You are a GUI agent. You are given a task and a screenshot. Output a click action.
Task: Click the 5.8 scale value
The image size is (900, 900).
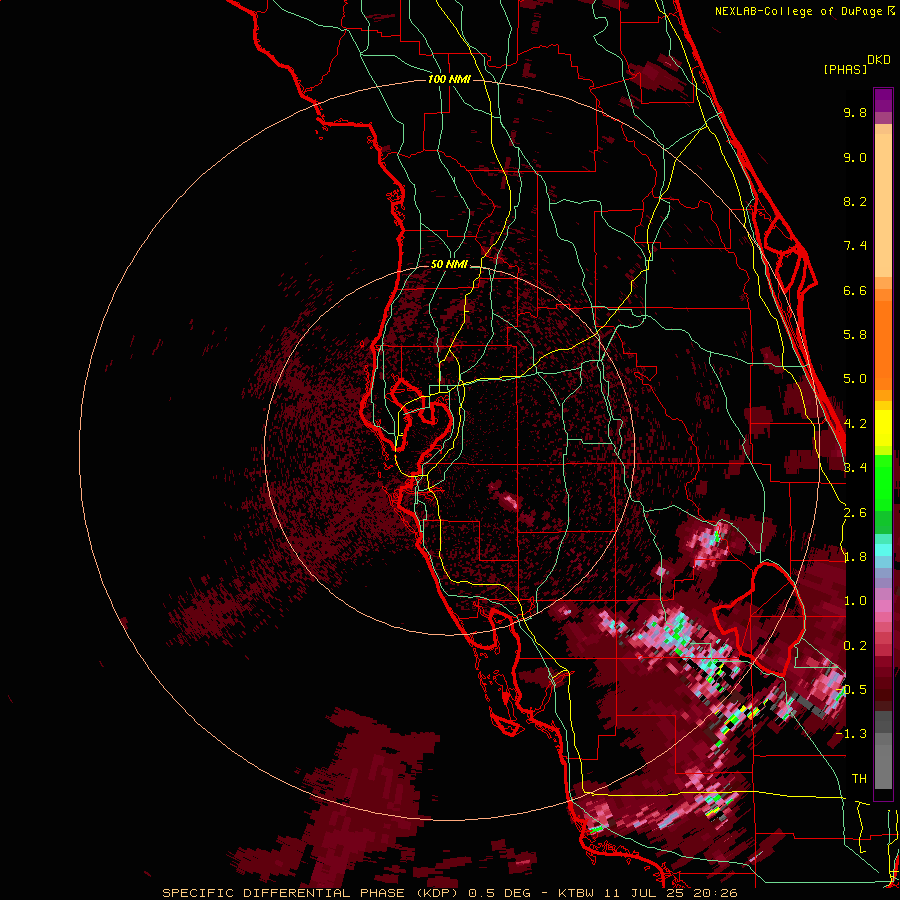click(855, 335)
